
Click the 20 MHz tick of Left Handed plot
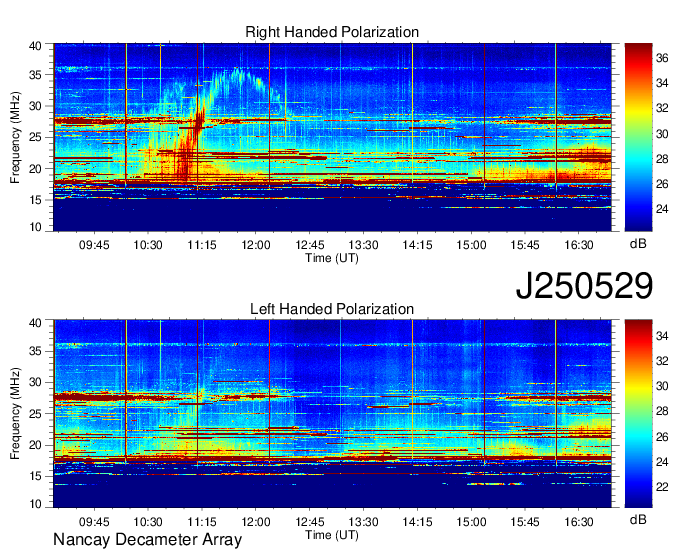point(35,445)
